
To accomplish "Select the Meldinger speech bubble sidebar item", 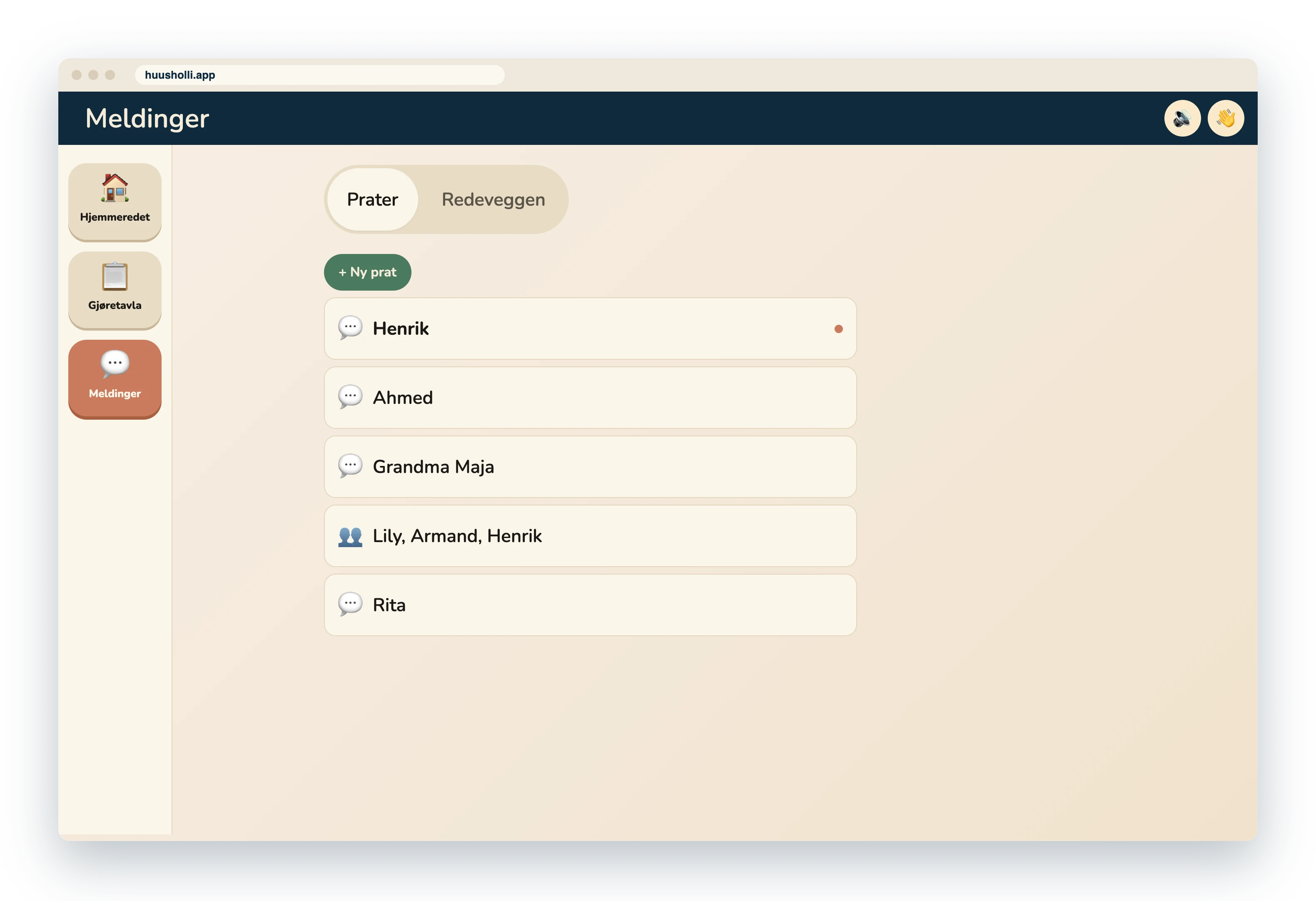I will tap(115, 378).
